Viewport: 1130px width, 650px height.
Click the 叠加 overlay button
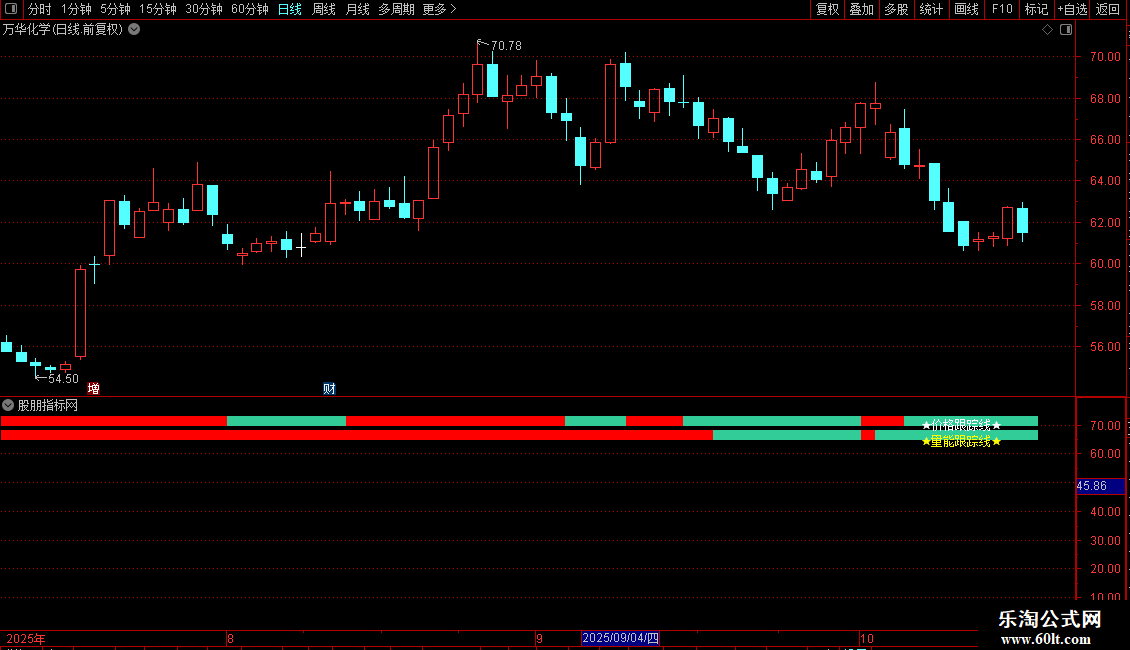click(x=861, y=9)
